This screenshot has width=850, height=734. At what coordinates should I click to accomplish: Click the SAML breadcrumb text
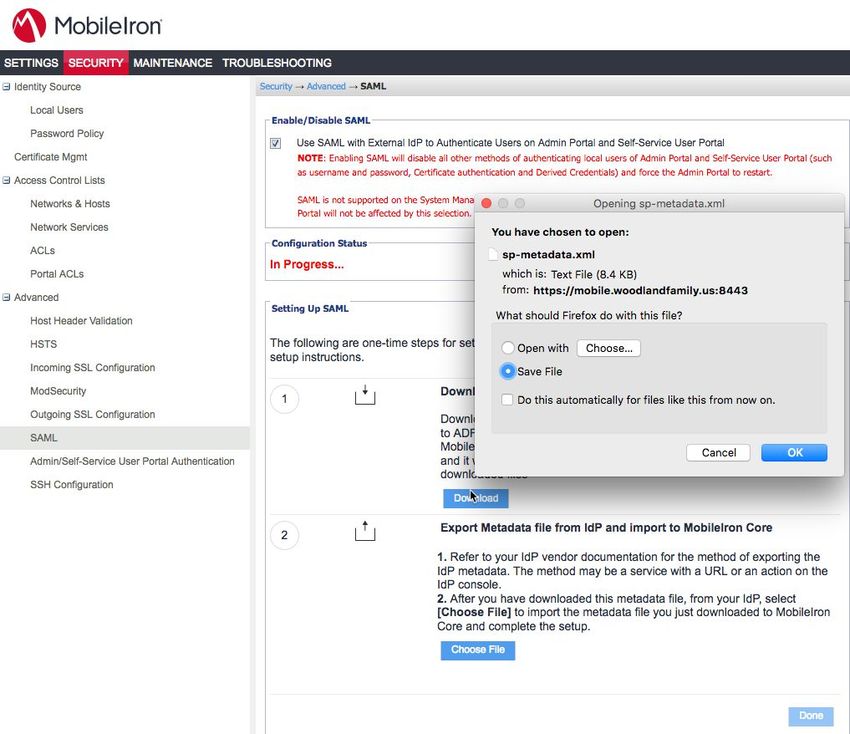[373, 86]
